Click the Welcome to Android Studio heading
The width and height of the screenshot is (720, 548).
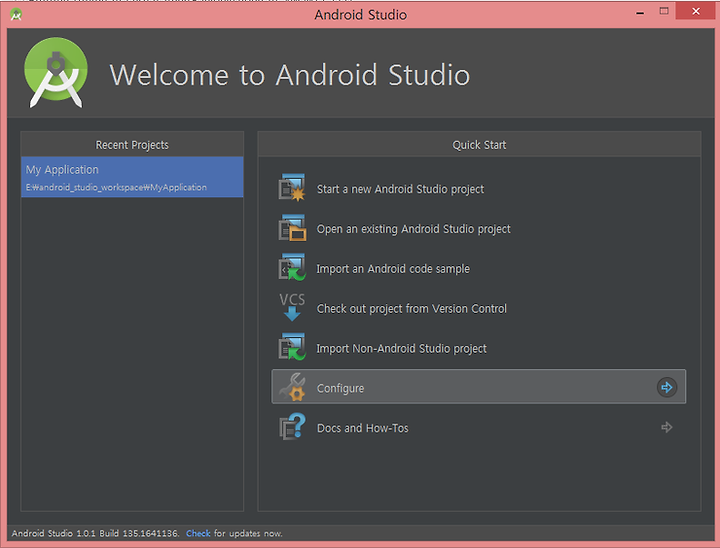pyautogui.click(x=290, y=75)
